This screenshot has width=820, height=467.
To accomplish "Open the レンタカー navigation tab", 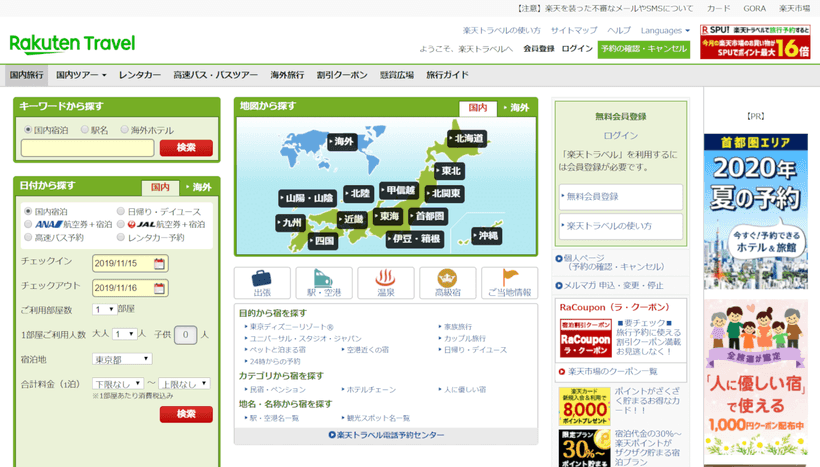I will (139, 75).
